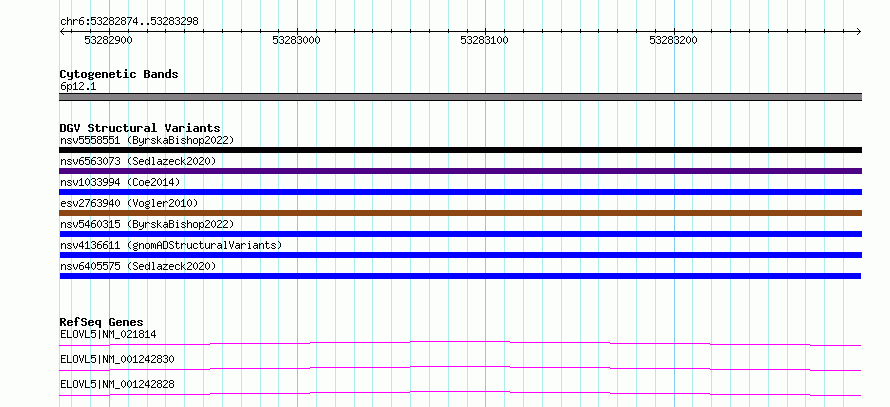Click the left arrowhead of the ruler
This screenshot has height=407, width=890.
62,32
